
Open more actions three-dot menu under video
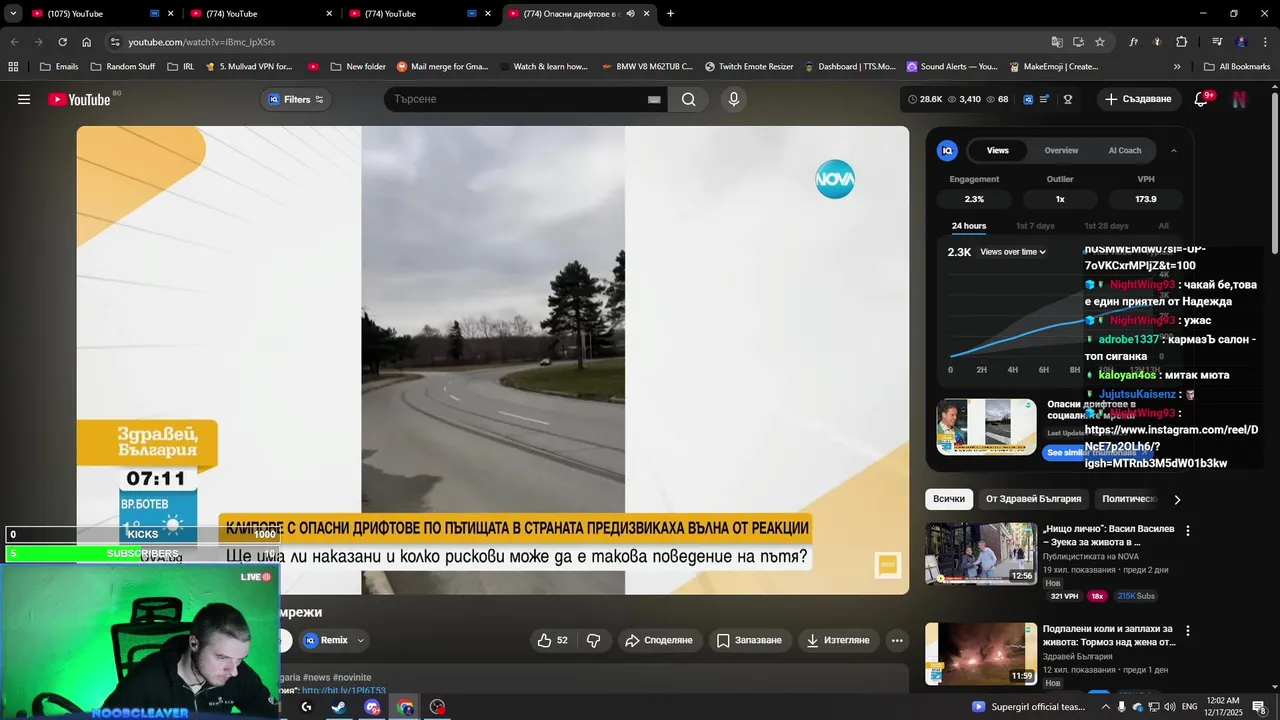[x=897, y=640]
